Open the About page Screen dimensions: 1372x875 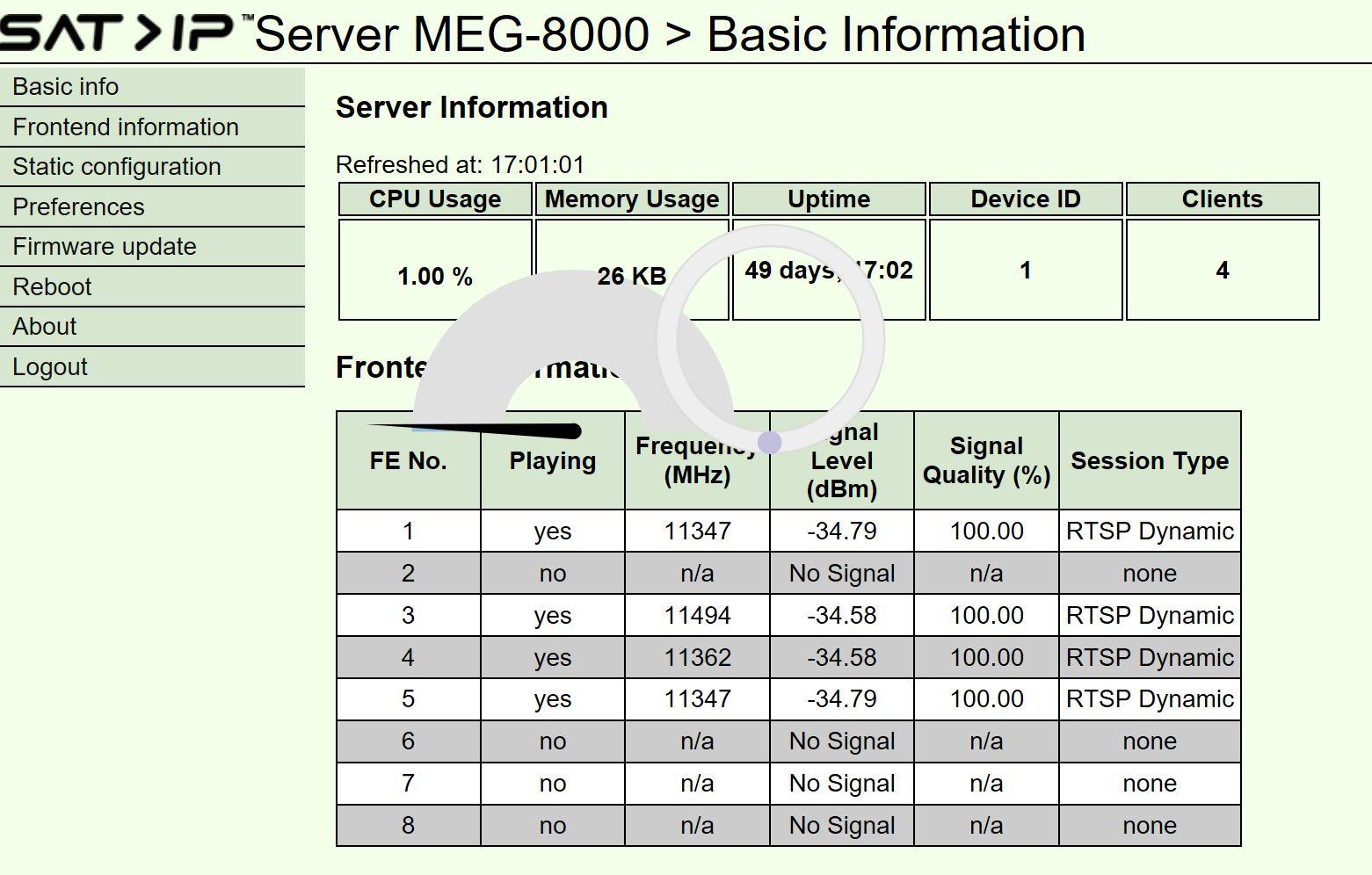[152, 327]
